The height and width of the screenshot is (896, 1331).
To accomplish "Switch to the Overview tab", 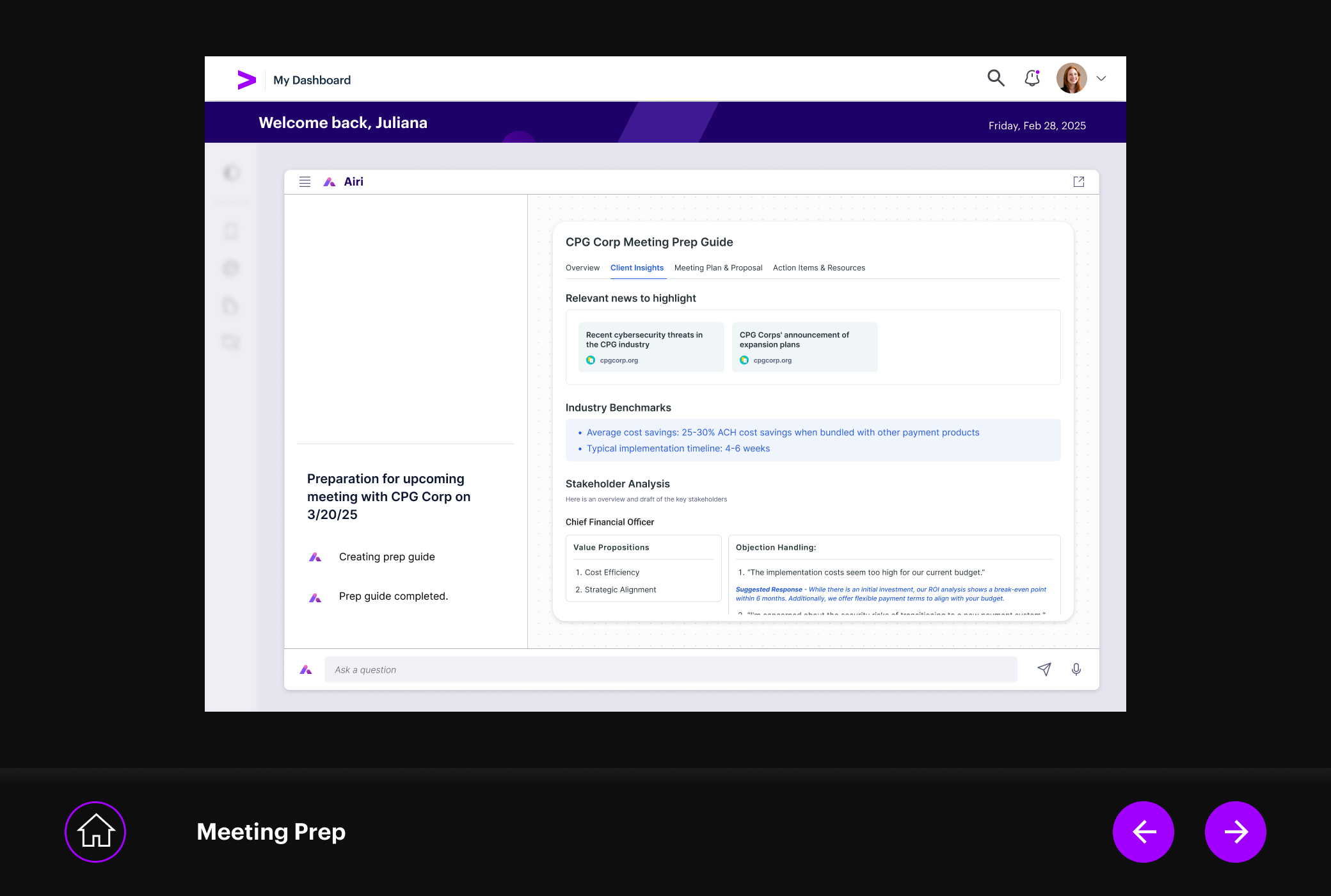I will 582,268.
